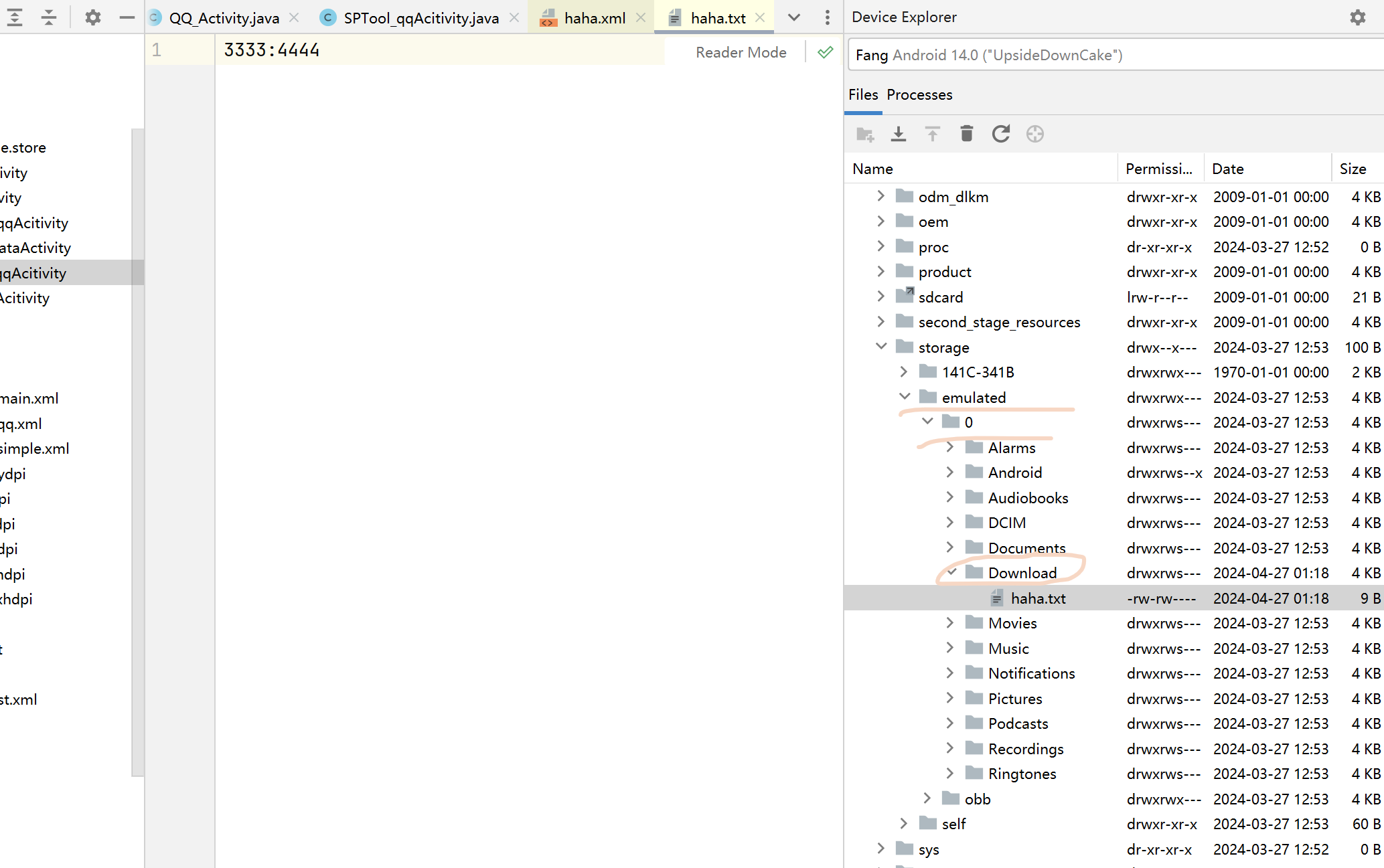Collapse the Download folder

pos(951,572)
